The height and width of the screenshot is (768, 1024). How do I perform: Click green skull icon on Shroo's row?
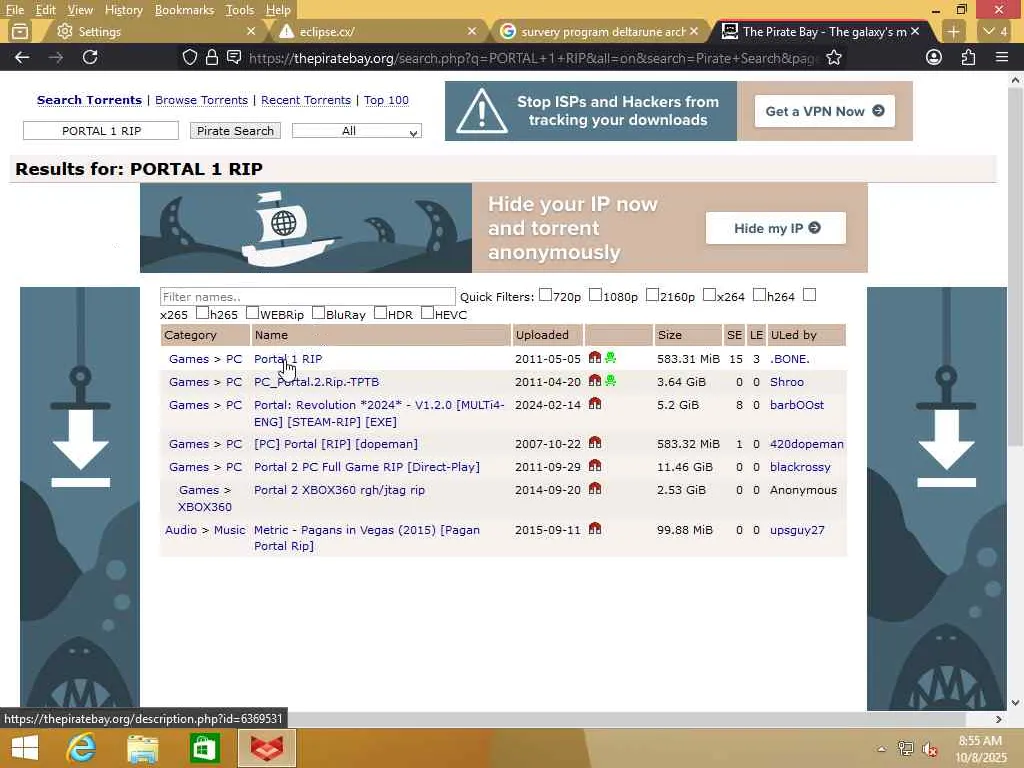(x=610, y=381)
